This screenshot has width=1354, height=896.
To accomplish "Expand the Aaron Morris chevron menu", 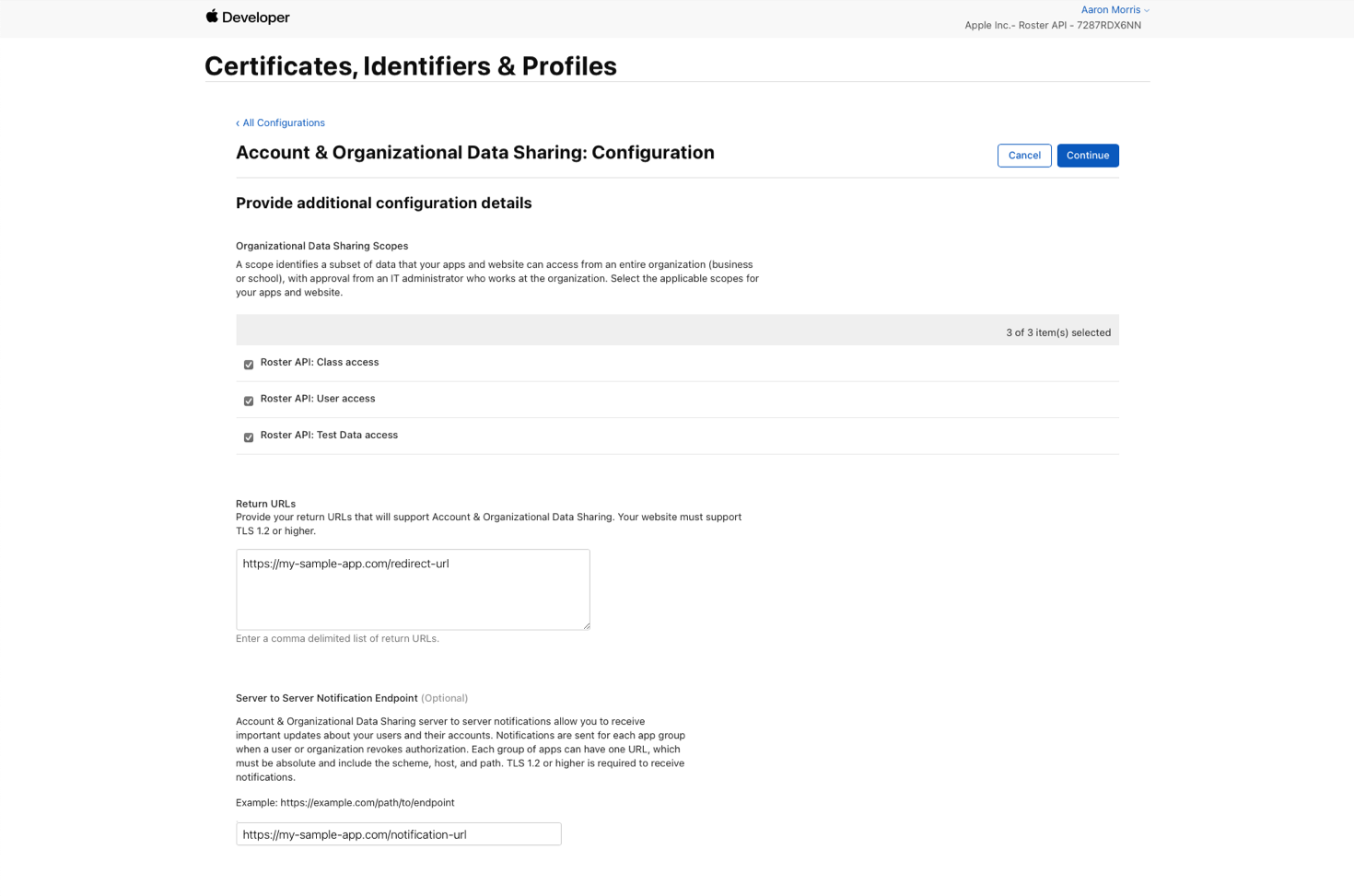I will point(1145,9).
